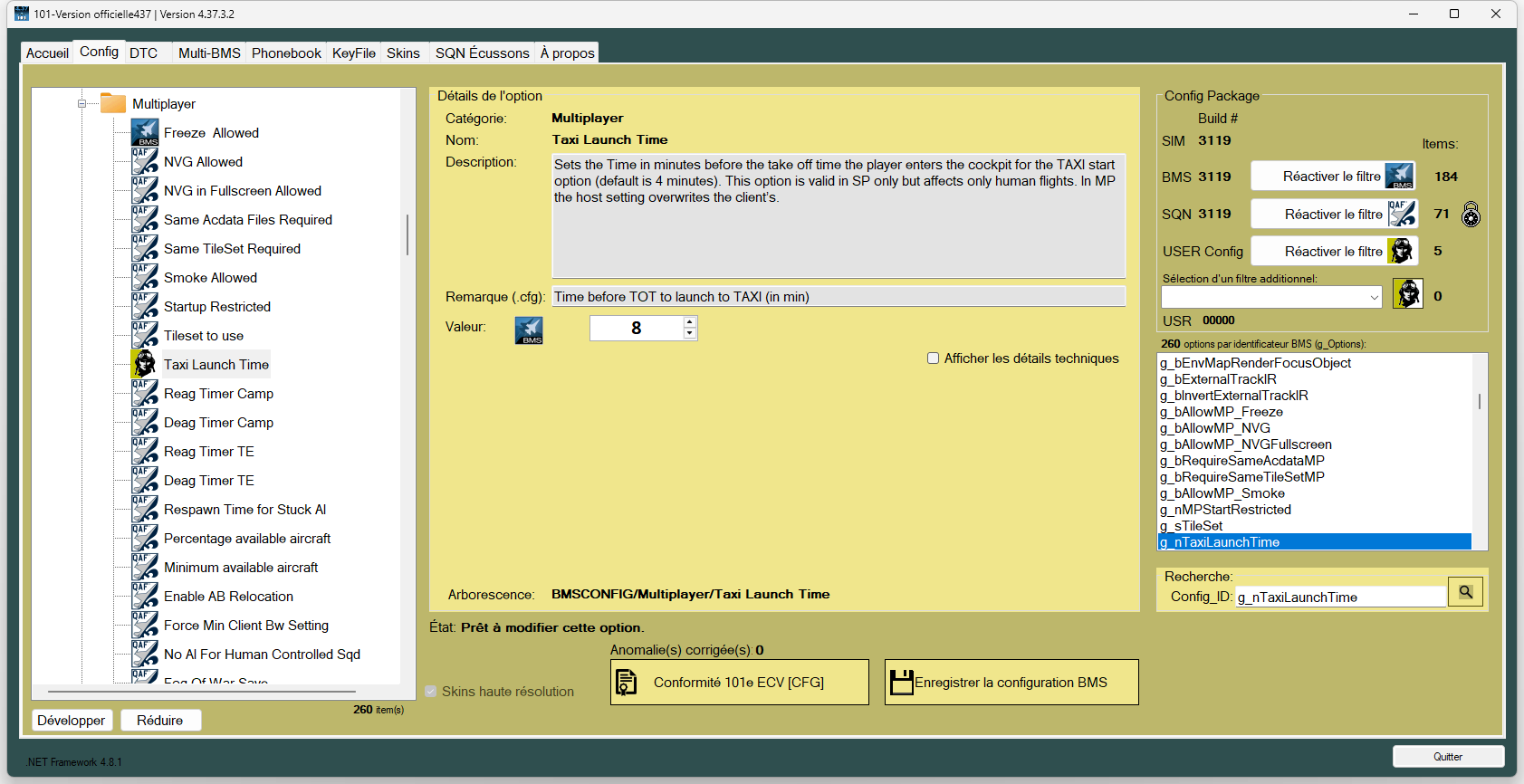Click the Quitter button
Screen dimensions: 1524x784
(x=1448, y=757)
